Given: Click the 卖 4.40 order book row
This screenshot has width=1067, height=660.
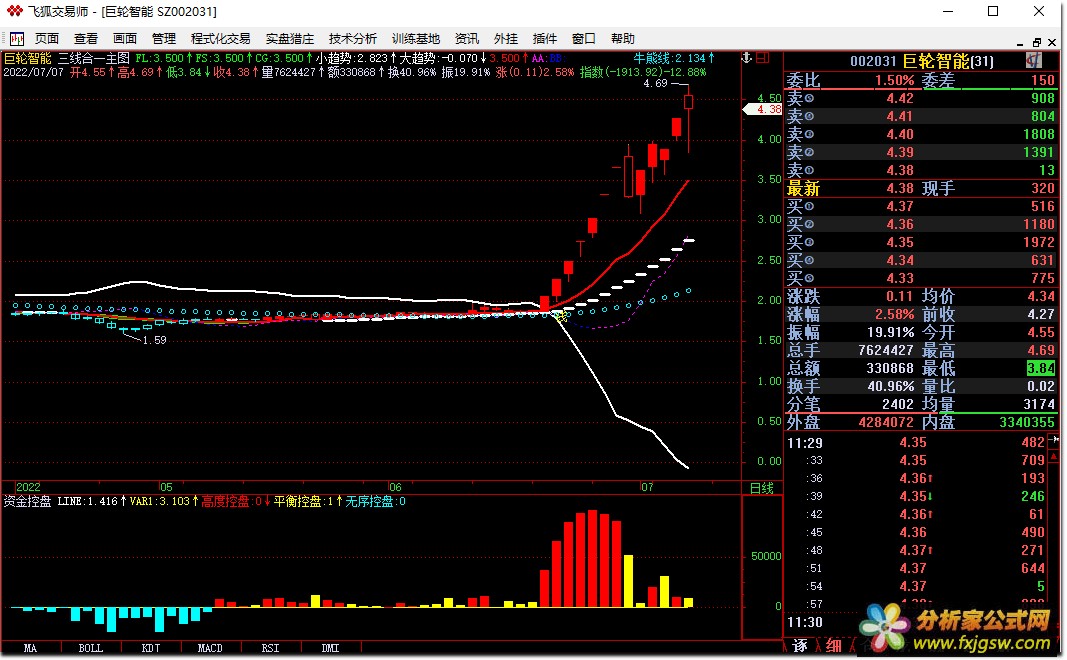Looking at the screenshot, I should click(x=921, y=134).
